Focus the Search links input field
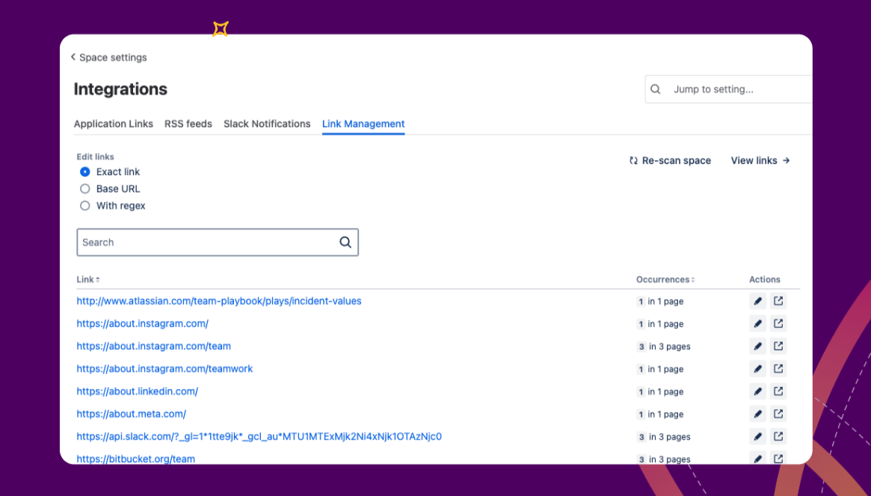The height and width of the screenshot is (496, 871). pyautogui.click(x=217, y=242)
